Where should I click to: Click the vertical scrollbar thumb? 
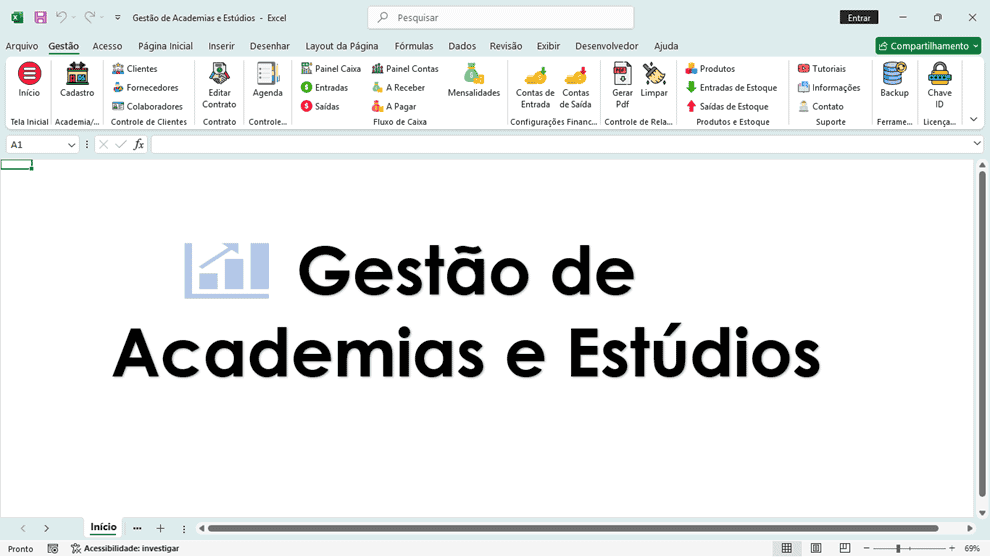click(x=982, y=334)
